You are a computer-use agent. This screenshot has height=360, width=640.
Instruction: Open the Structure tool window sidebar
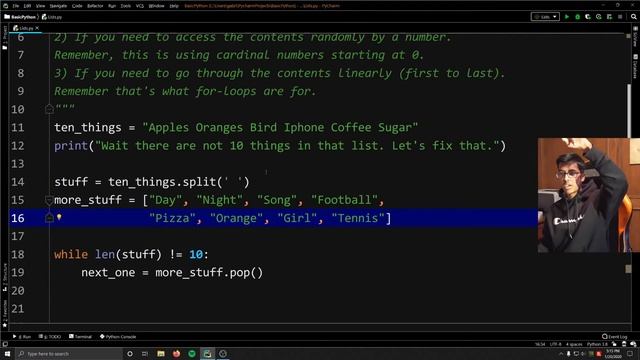(4, 277)
